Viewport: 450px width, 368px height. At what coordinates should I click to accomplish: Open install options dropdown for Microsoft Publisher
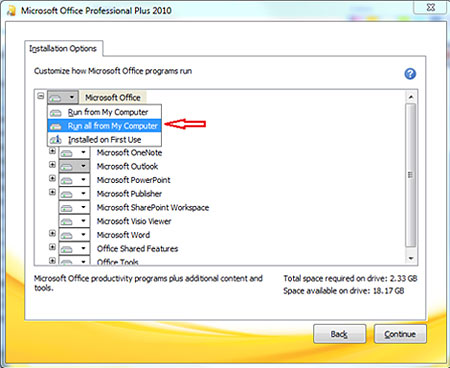[x=74, y=194]
